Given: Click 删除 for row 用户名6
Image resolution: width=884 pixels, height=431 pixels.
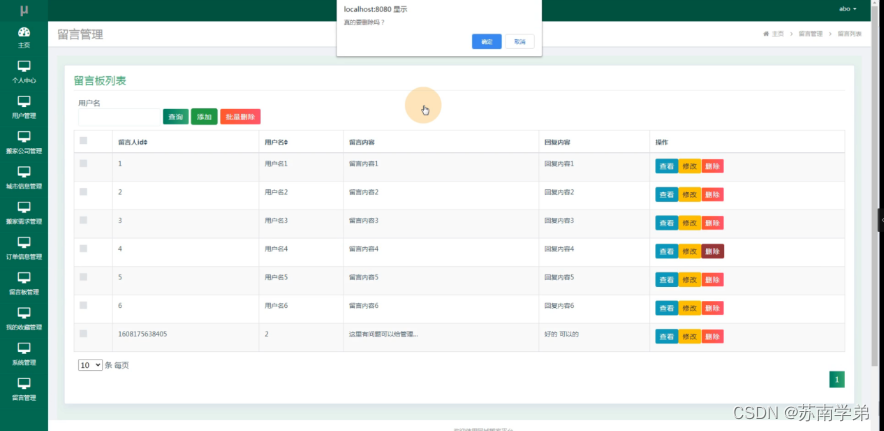Looking at the screenshot, I should (x=713, y=308).
